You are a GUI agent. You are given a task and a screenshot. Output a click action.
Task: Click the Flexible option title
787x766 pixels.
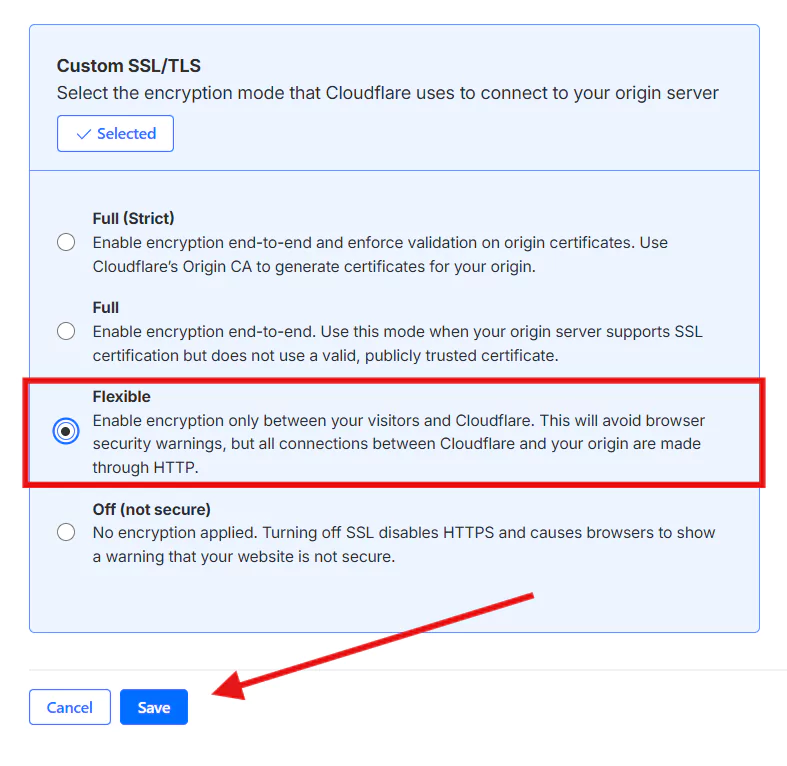pyautogui.click(x=122, y=397)
